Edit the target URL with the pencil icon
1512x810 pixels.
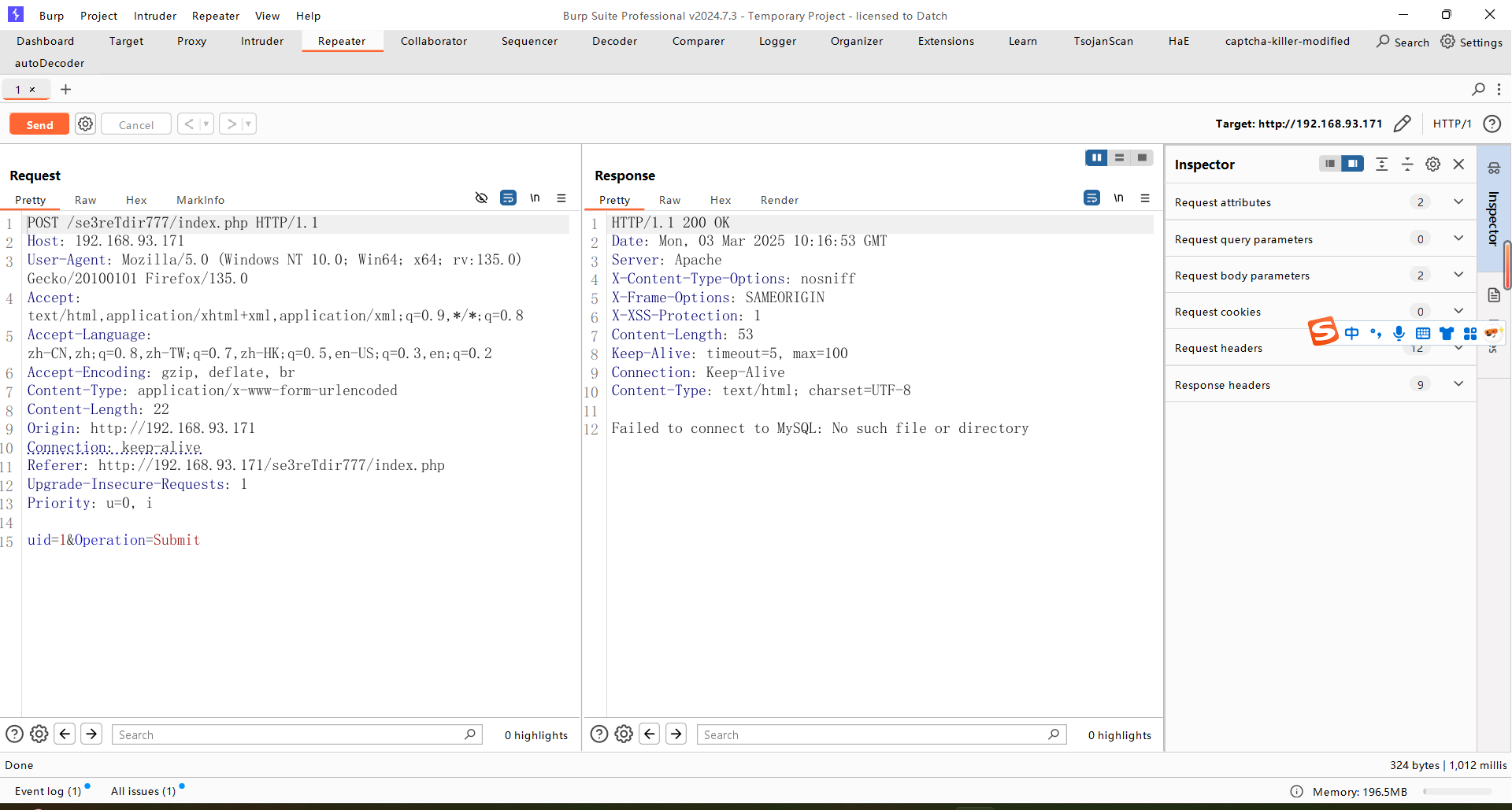[1404, 124]
